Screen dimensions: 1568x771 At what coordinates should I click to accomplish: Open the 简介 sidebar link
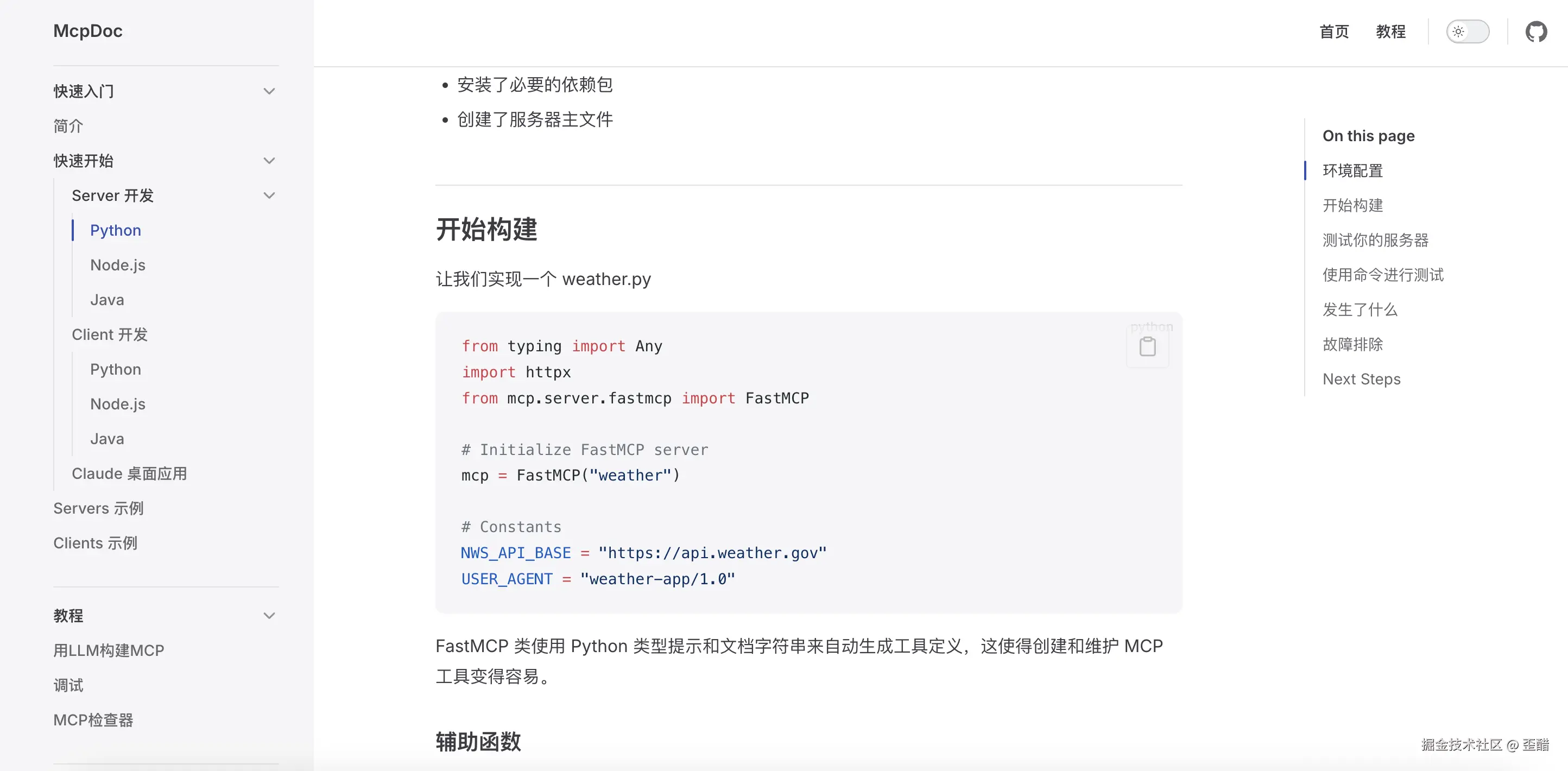pos(68,126)
